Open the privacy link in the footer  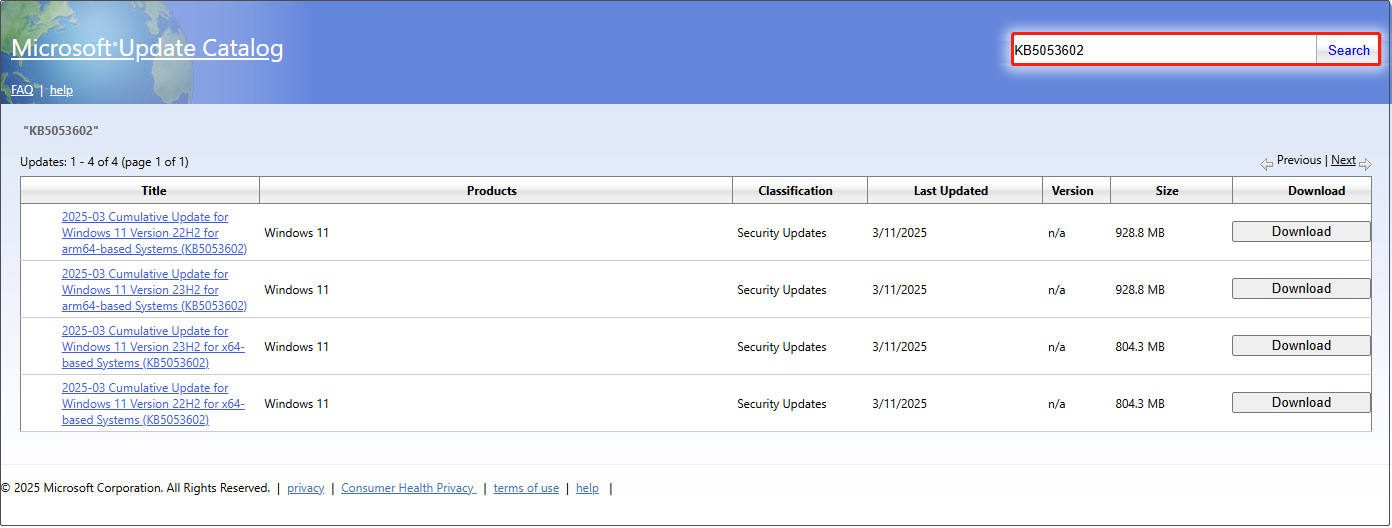pos(305,488)
